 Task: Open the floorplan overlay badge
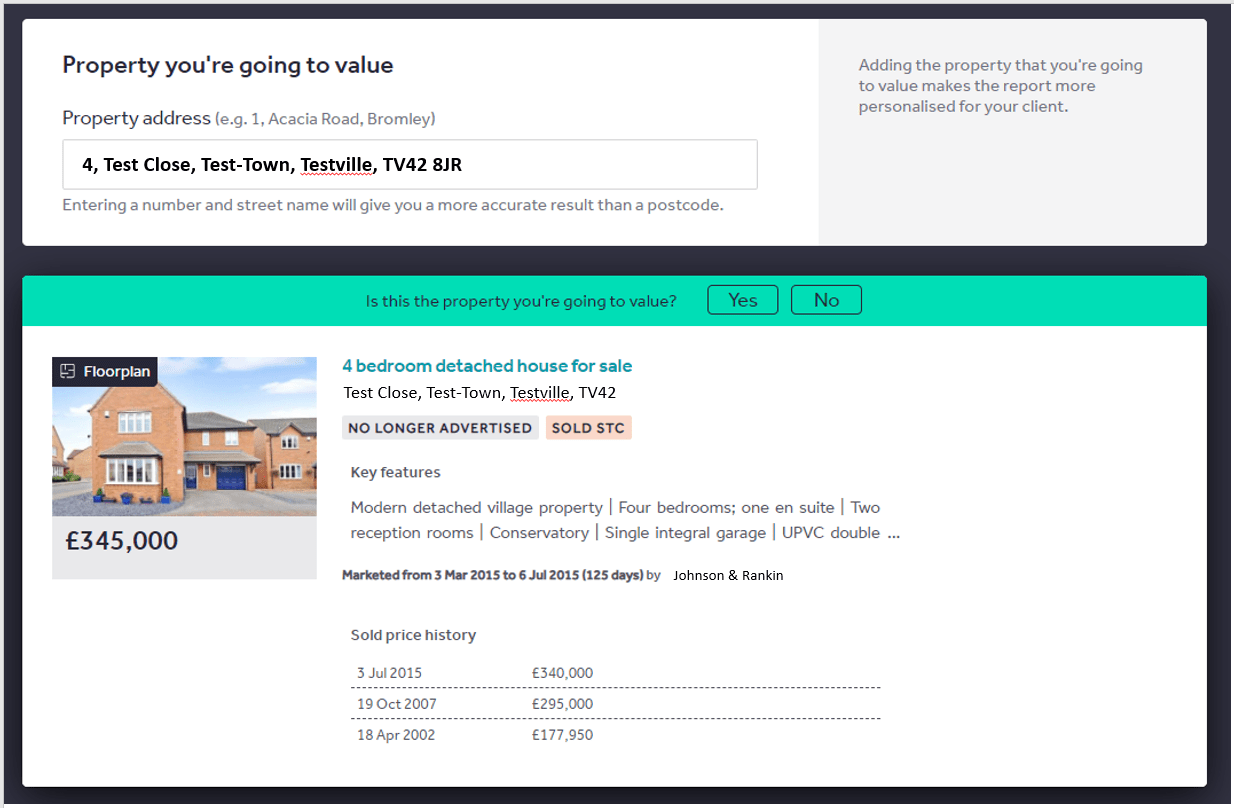(104, 370)
